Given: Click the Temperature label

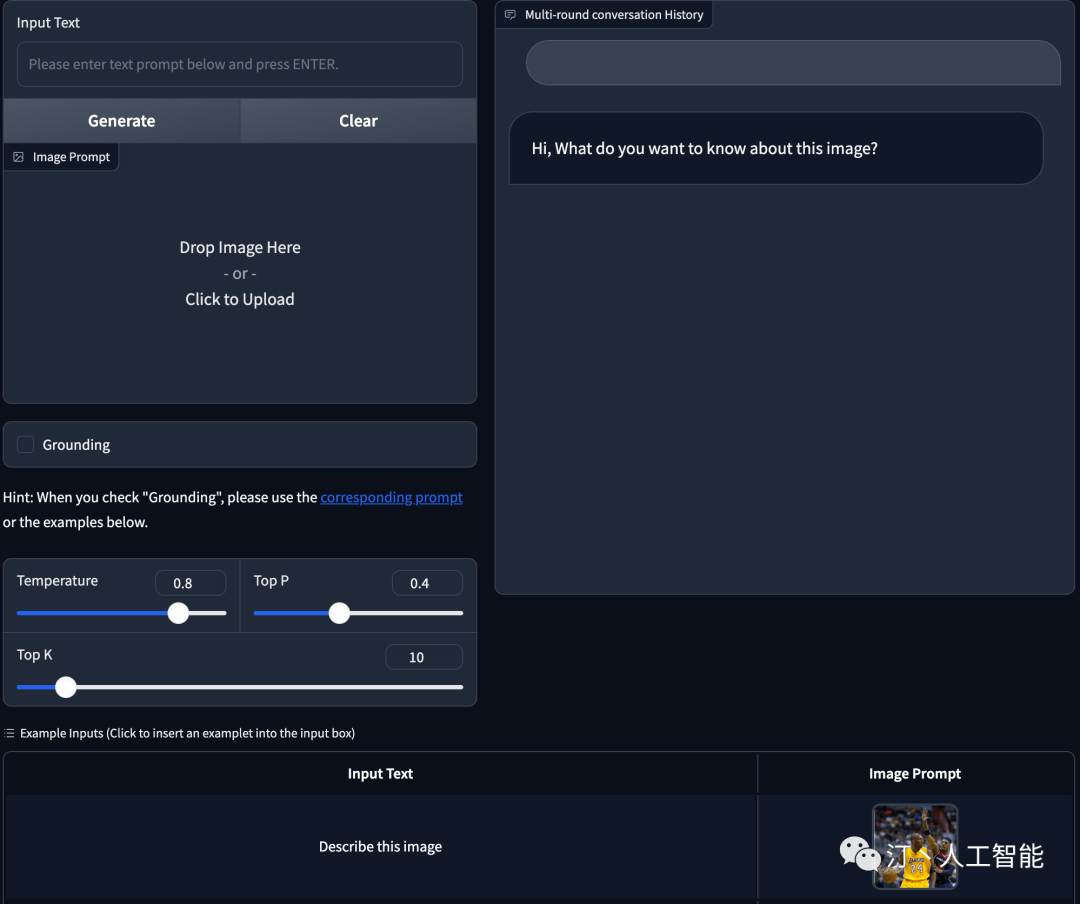Looking at the screenshot, I should coord(57,580).
